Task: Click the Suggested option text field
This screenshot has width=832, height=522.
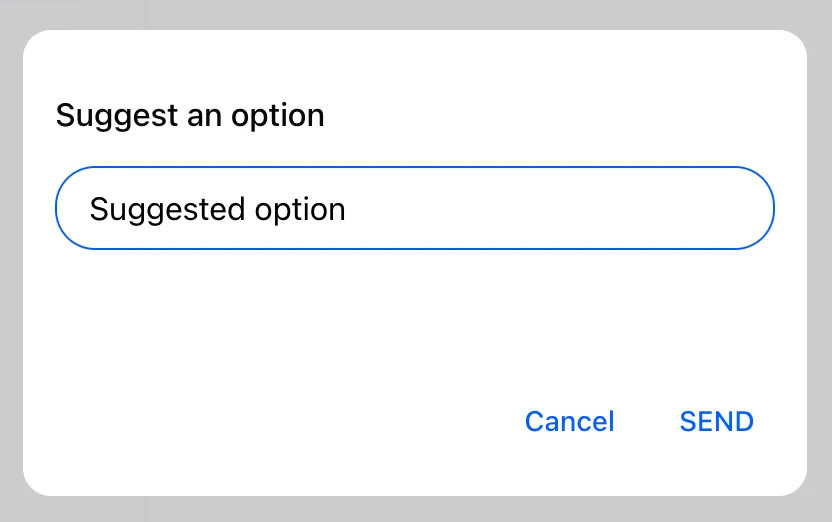Action: tap(414, 208)
